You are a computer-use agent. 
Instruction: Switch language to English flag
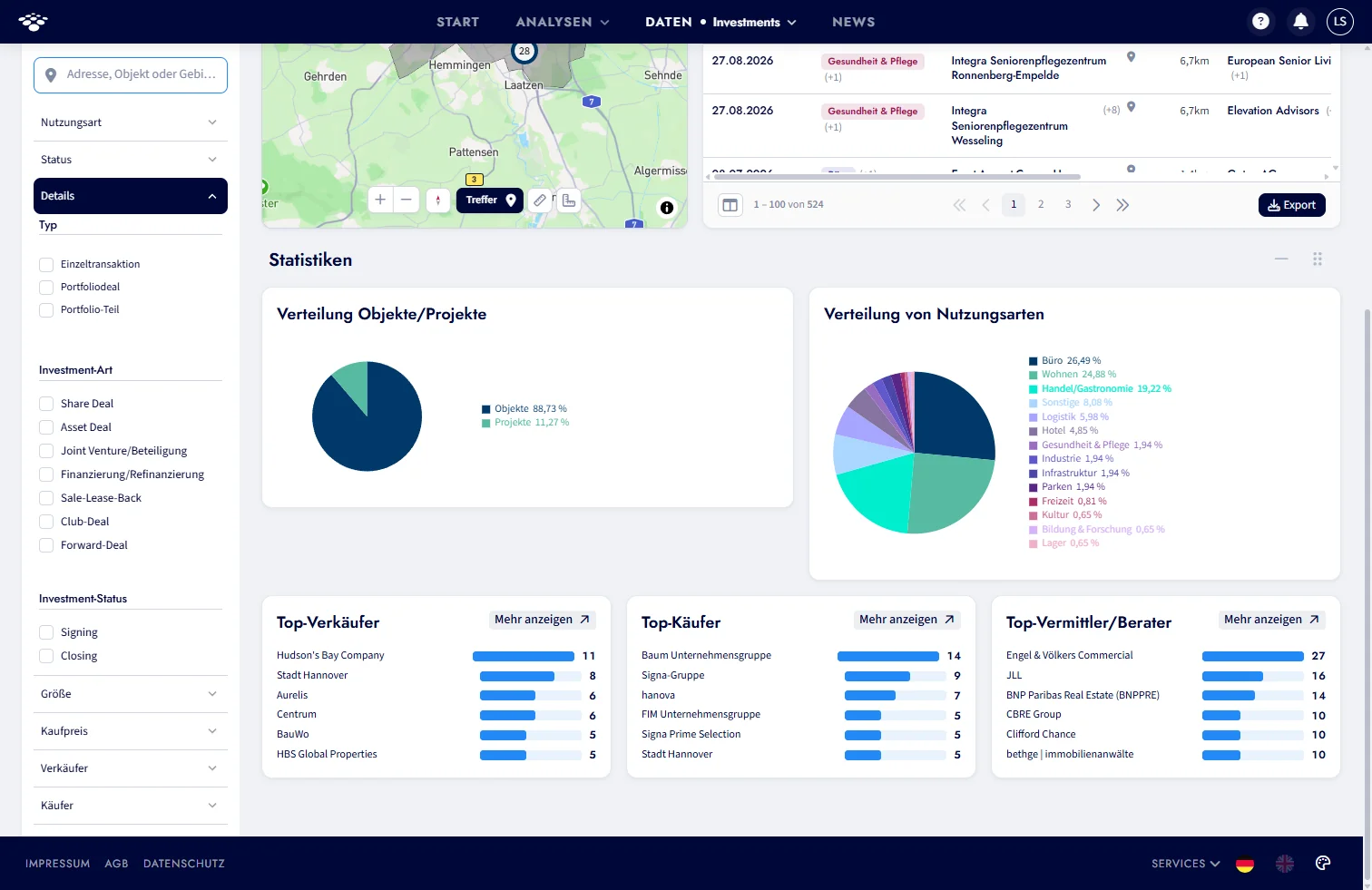tap(1285, 864)
